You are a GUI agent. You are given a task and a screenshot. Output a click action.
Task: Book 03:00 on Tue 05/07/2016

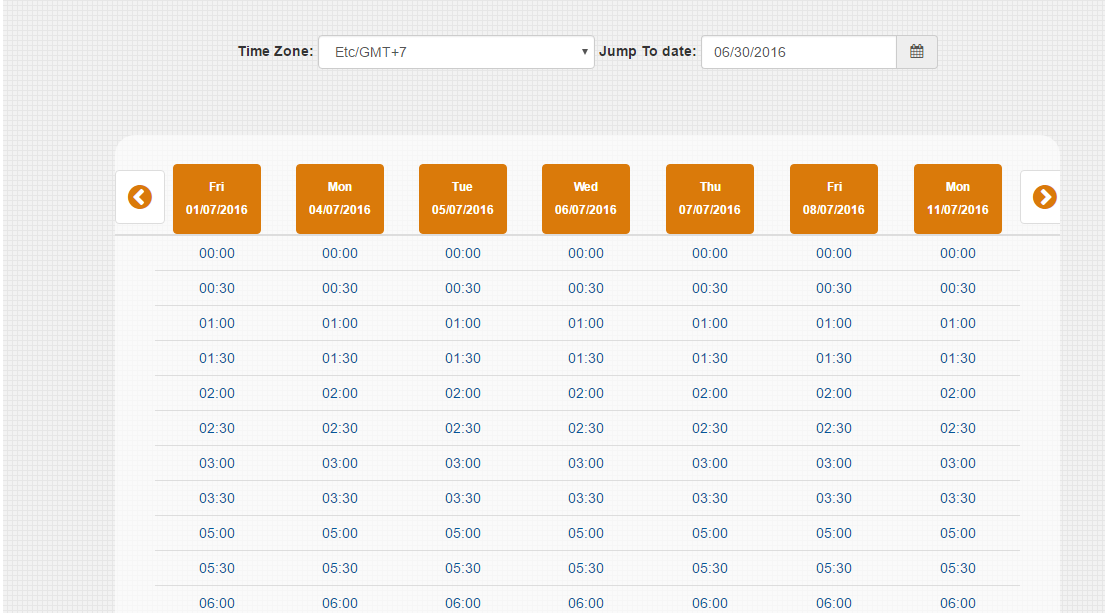(x=462, y=463)
